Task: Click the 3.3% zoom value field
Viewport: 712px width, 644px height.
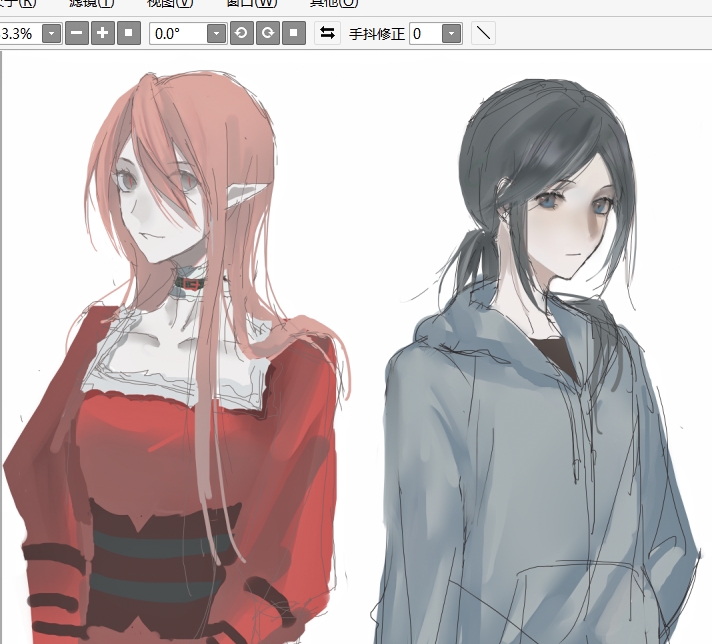Action: coord(18,34)
